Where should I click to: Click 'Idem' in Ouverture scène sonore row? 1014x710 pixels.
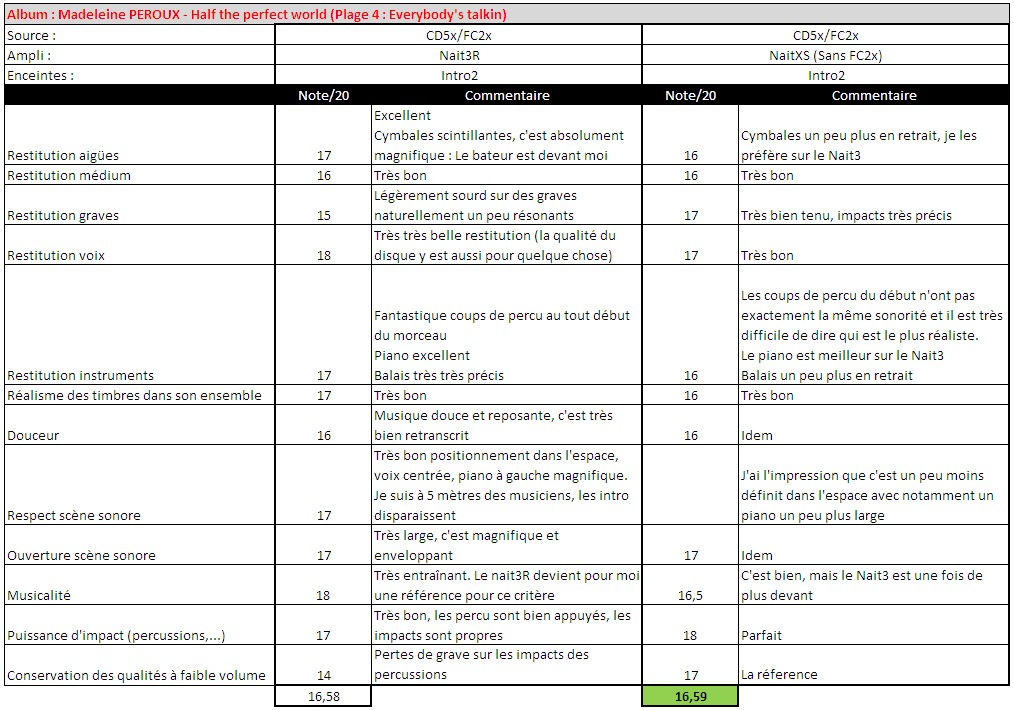874,544
